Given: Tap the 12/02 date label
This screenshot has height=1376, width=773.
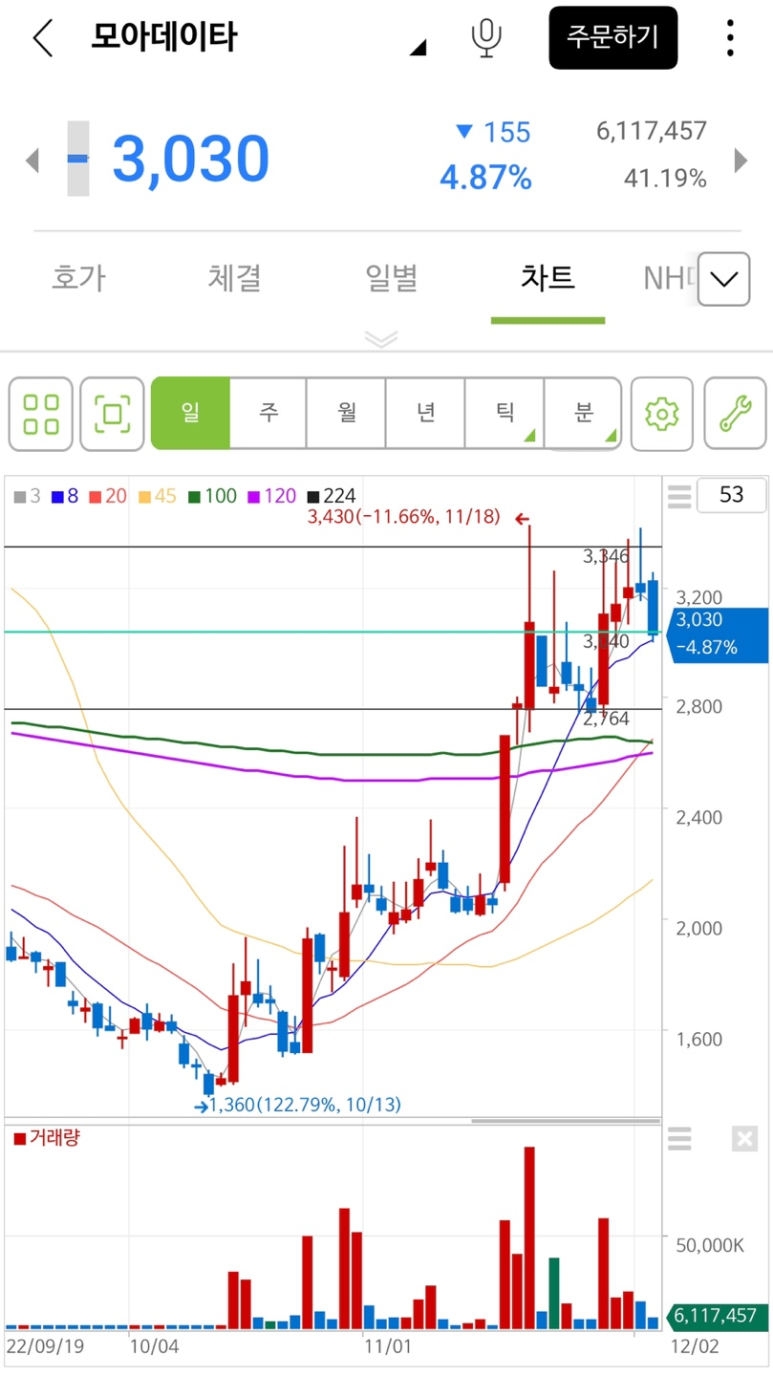Looking at the screenshot, I should coord(694,1346).
